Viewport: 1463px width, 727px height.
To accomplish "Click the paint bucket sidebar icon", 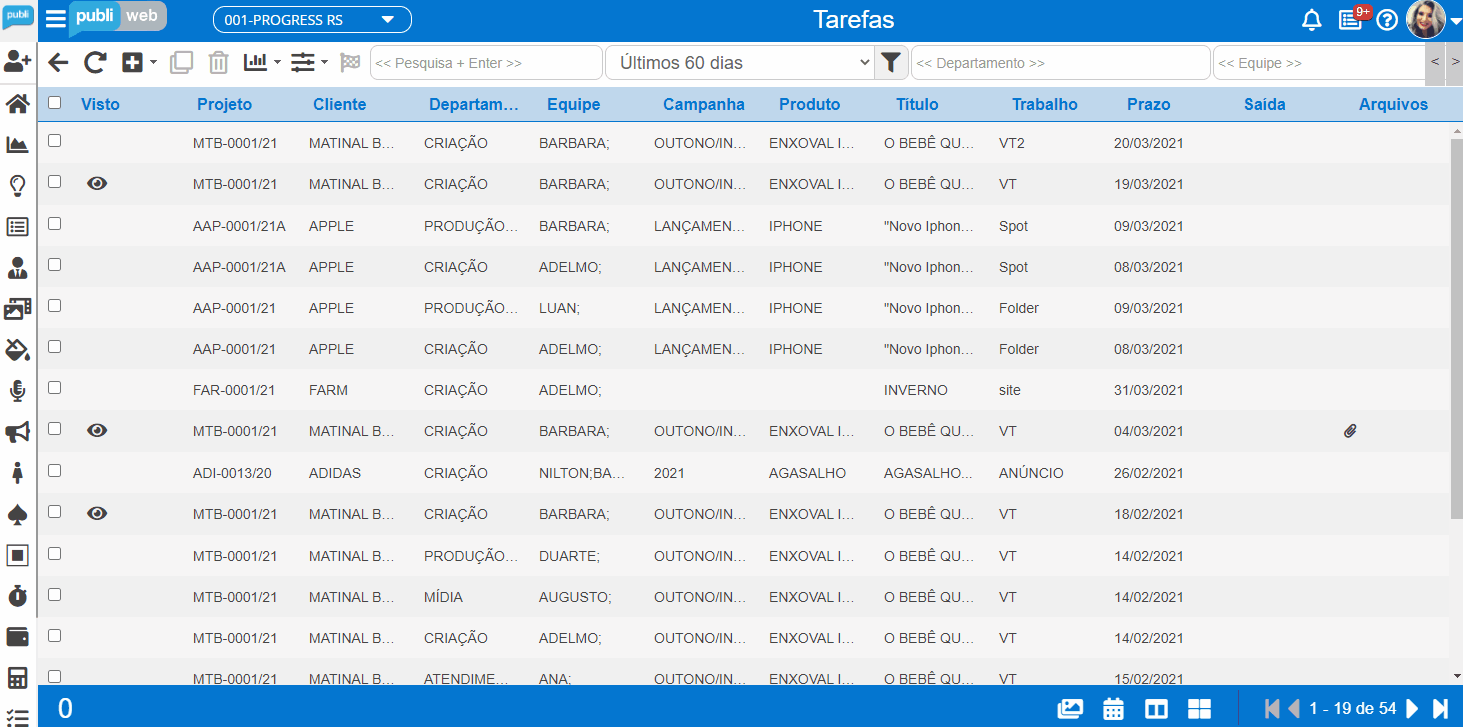I will (17, 350).
